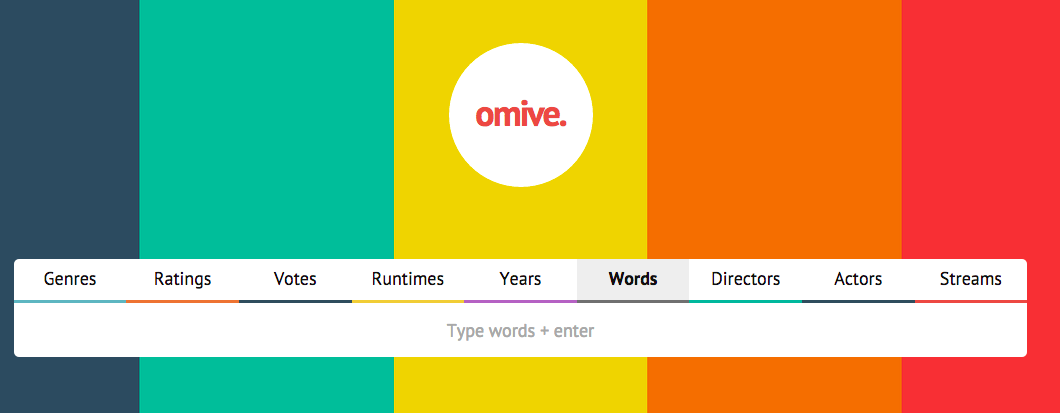Select the Votes tab
The image size is (1060, 413).
(295, 280)
